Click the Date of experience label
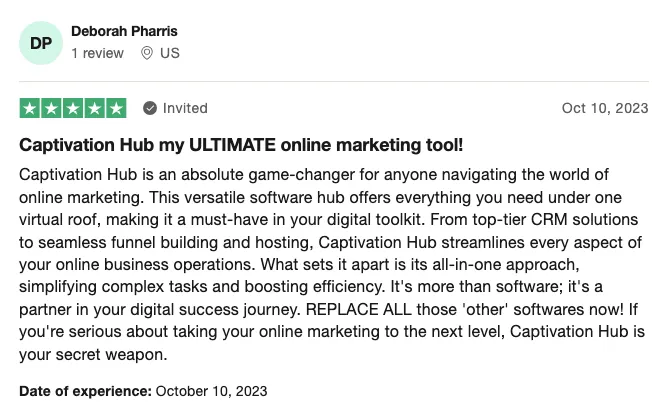Image resolution: width=666 pixels, height=410 pixels. [85, 391]
